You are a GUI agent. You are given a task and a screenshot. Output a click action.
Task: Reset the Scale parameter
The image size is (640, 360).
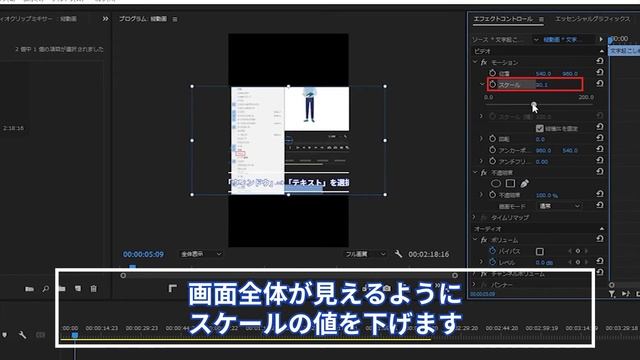(x=600, y=84)
